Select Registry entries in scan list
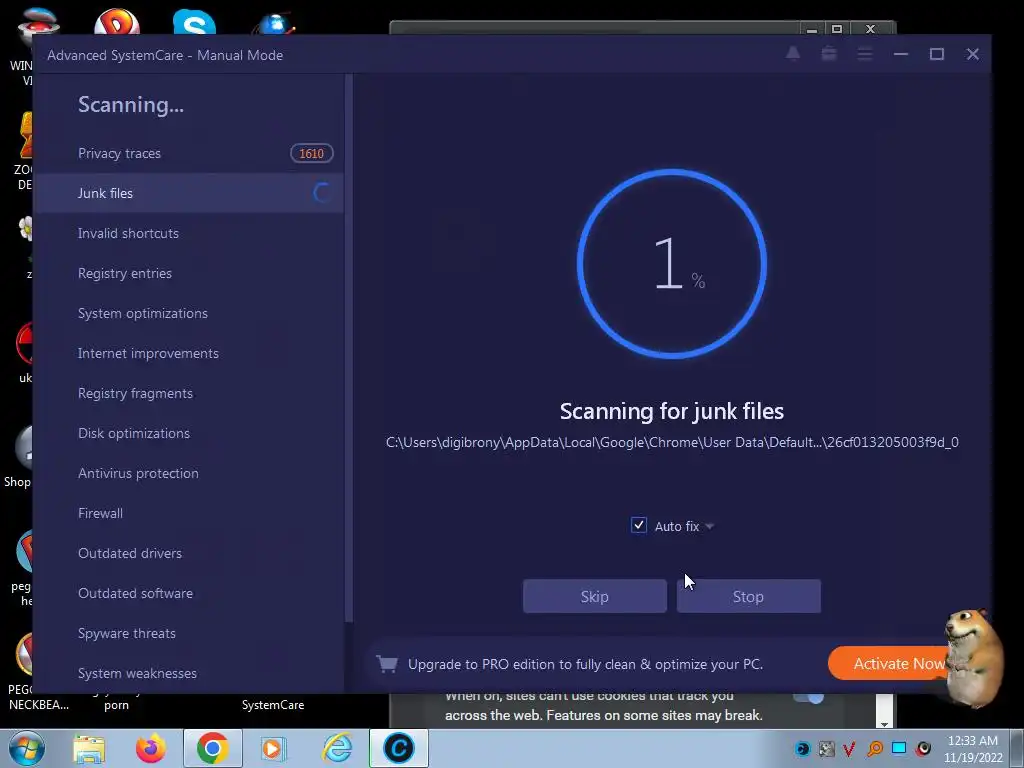The height and width of the screenshot is (768, 1024). pyautogui.click(x=188, y=273)
